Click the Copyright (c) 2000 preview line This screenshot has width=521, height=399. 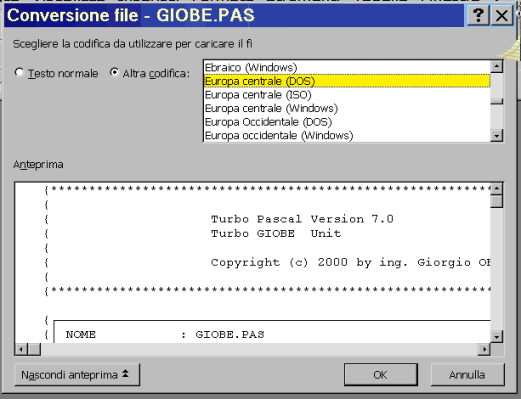coord(351,263)
